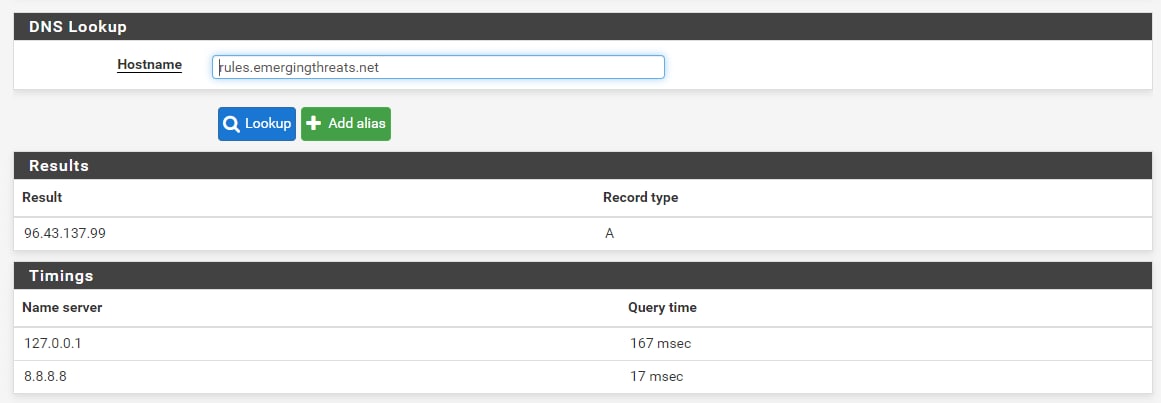
Task: Click the underlined Hostname label
Action: (150, 65)
